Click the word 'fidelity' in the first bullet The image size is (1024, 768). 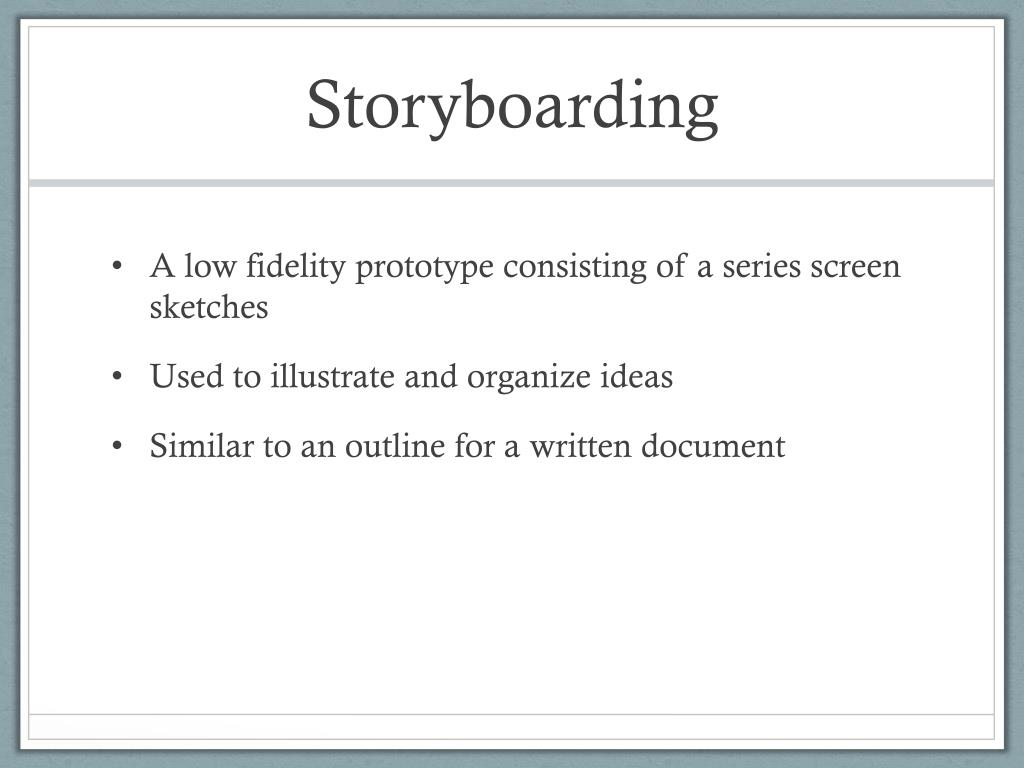(296, 268)
